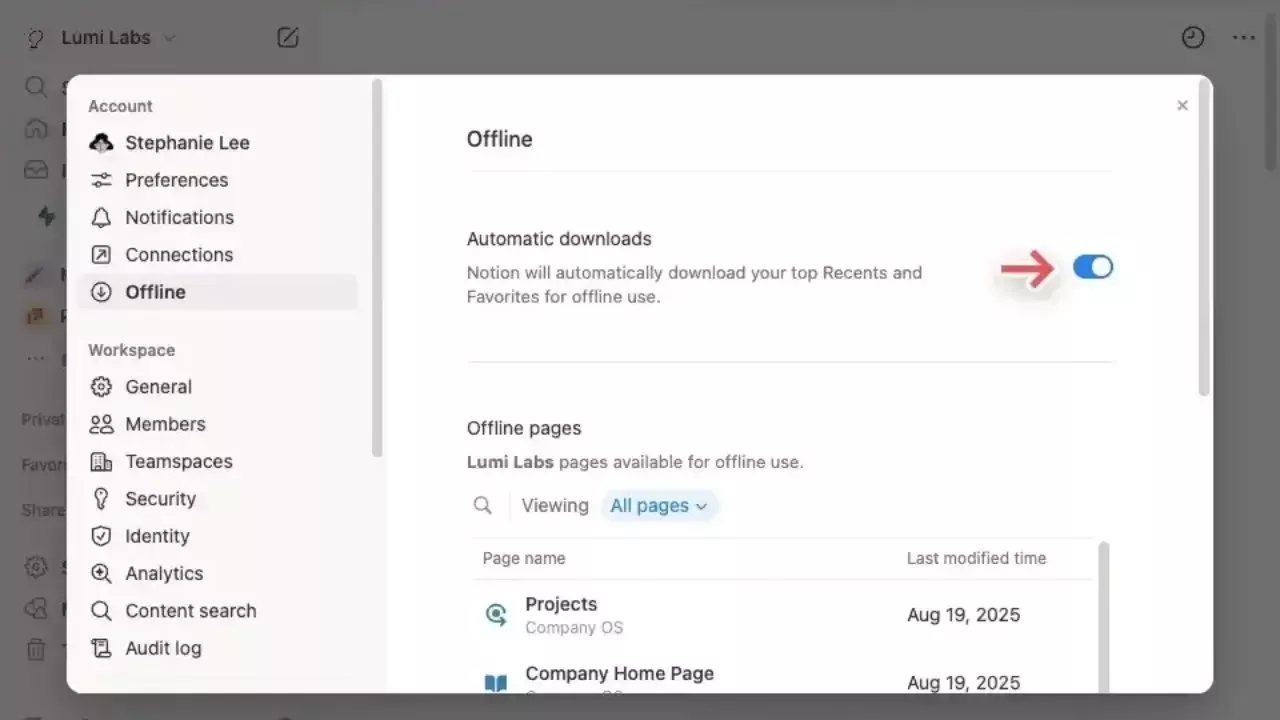The width and height of the screenshot is (1280, 720).
Task: Click the Identity shield icon
Action: 101,536
